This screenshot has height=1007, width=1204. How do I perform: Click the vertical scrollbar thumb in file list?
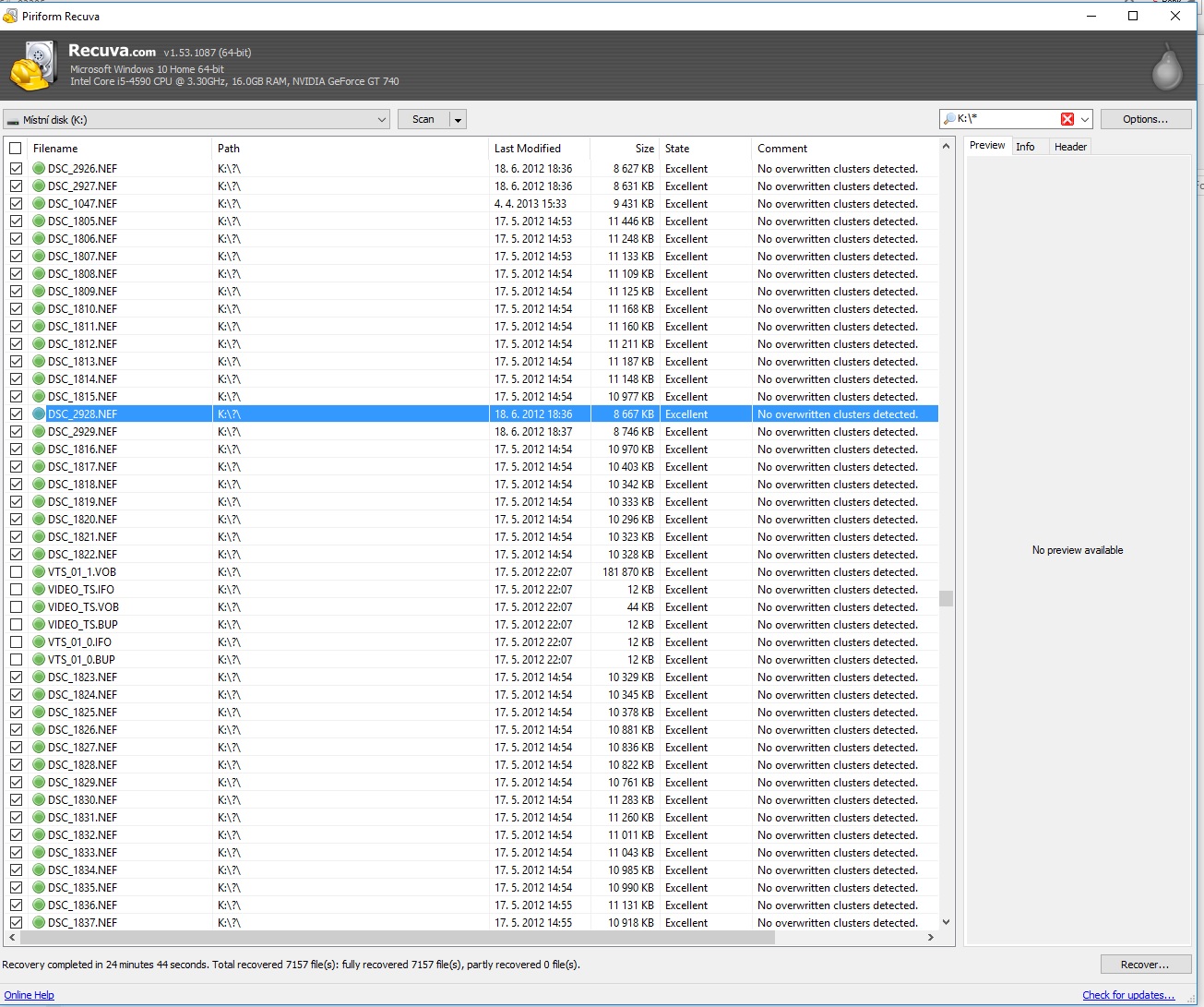click(x=946, y=598)
